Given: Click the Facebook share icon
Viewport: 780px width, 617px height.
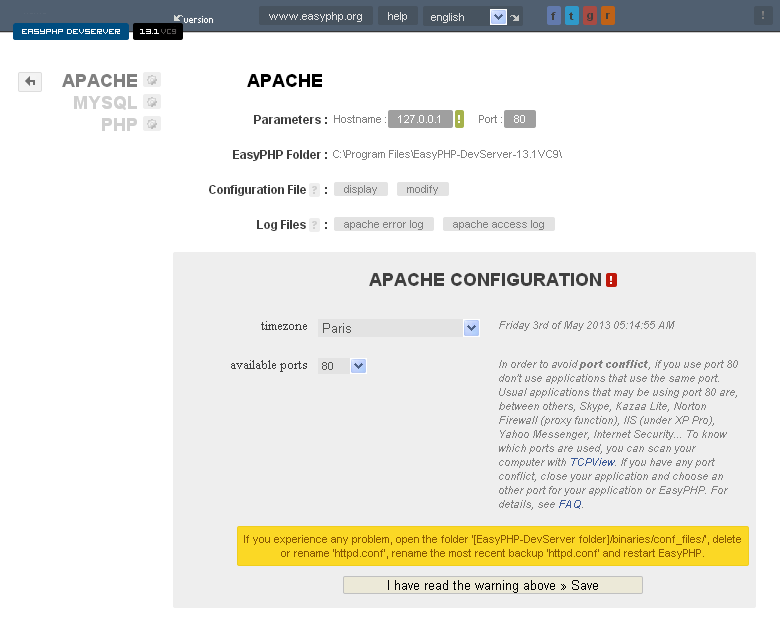Looking at the screenshot, I should pos(554,16).
